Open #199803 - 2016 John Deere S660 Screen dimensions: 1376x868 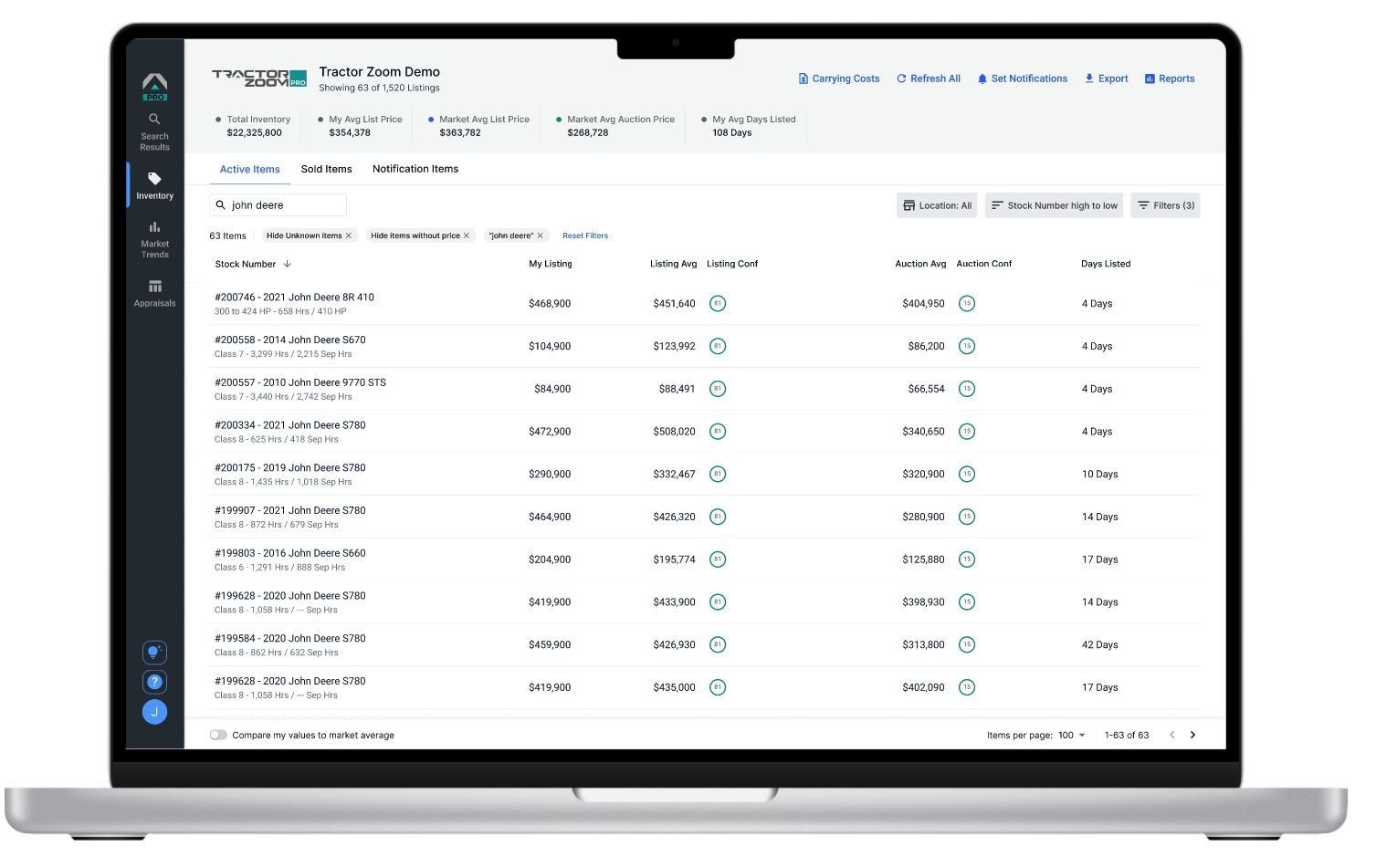(290, 553)
